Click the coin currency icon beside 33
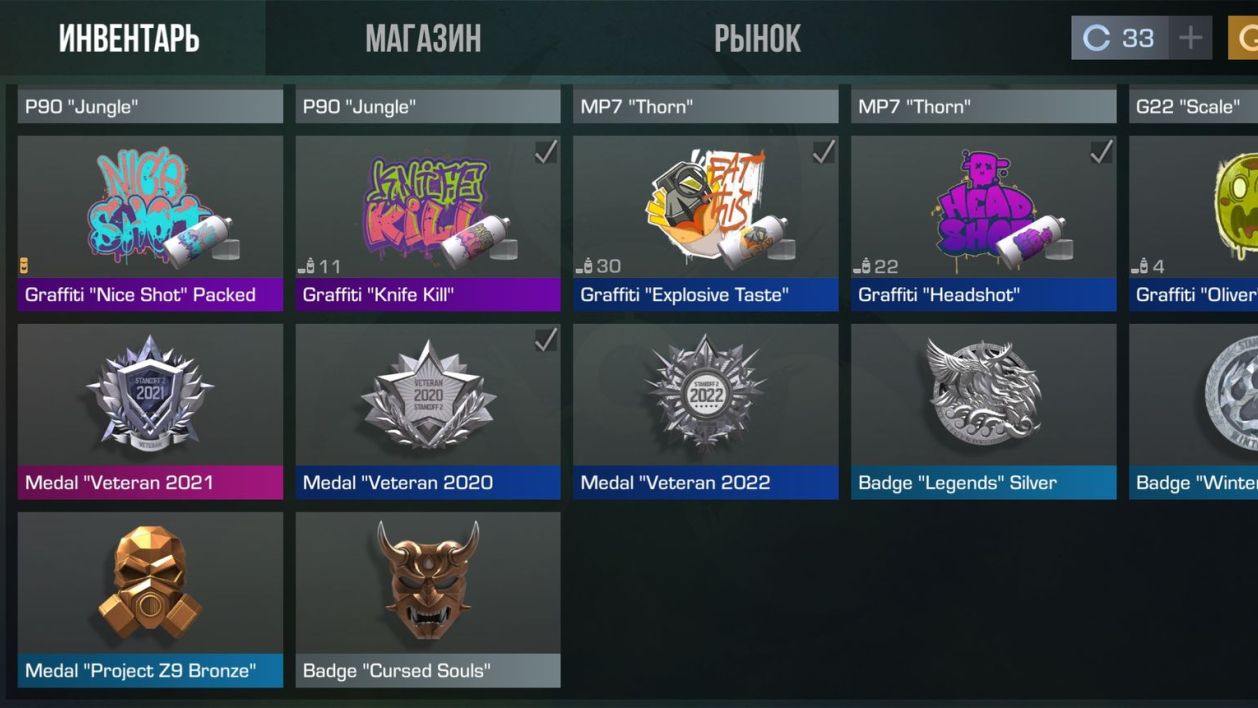Viewport: 1258px width, 708px height. tap(1097, 38)
